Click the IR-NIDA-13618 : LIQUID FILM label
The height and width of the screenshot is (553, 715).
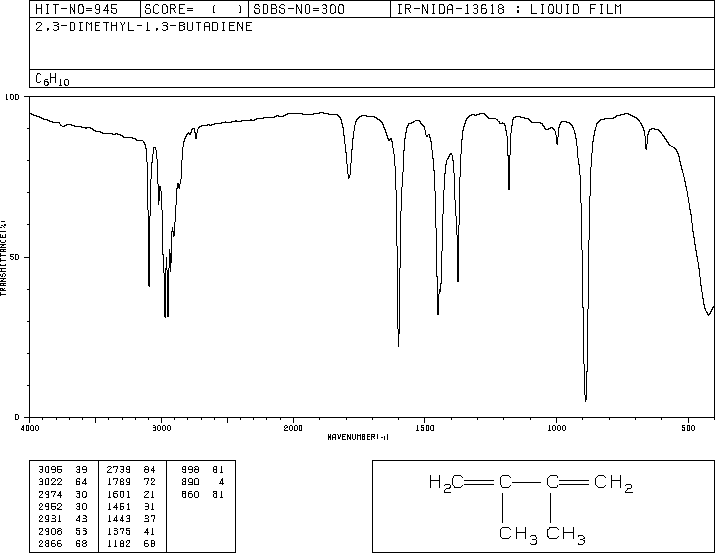[509, 9]
